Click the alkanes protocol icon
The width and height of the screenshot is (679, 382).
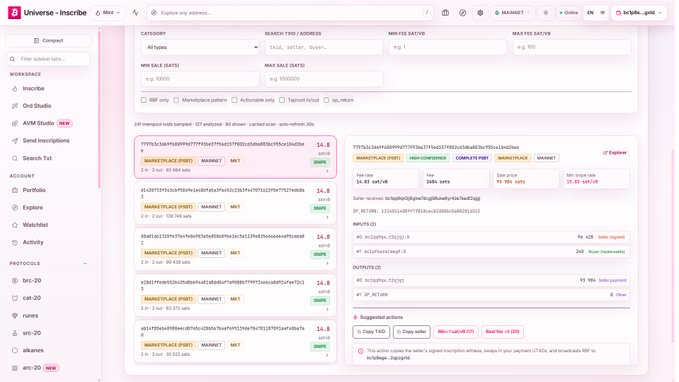coord(15,350)
